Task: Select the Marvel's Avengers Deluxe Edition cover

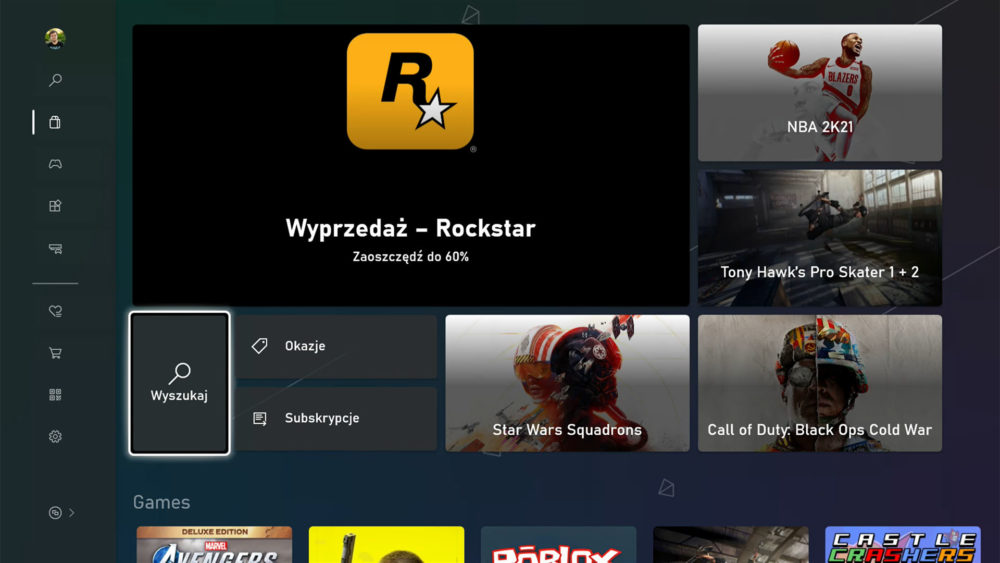Action: 214,545
